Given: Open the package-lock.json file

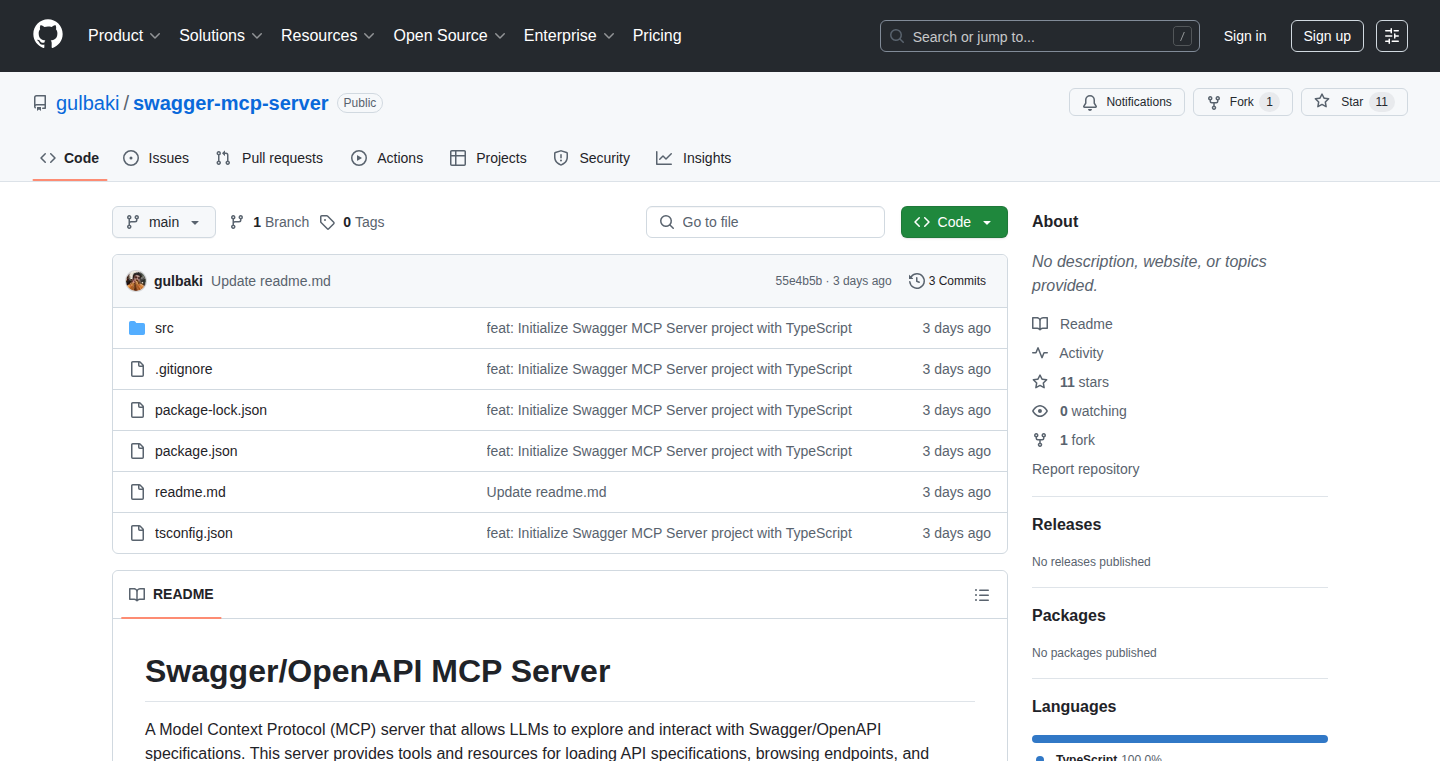Looking at the screenshot, I should click(x=211, y=410).
